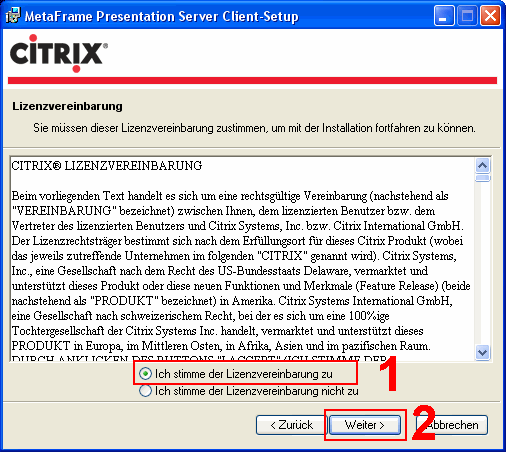506x452 pixels.
Task: Click the red number 1 annotation
Action: click(x=389, y=373)
